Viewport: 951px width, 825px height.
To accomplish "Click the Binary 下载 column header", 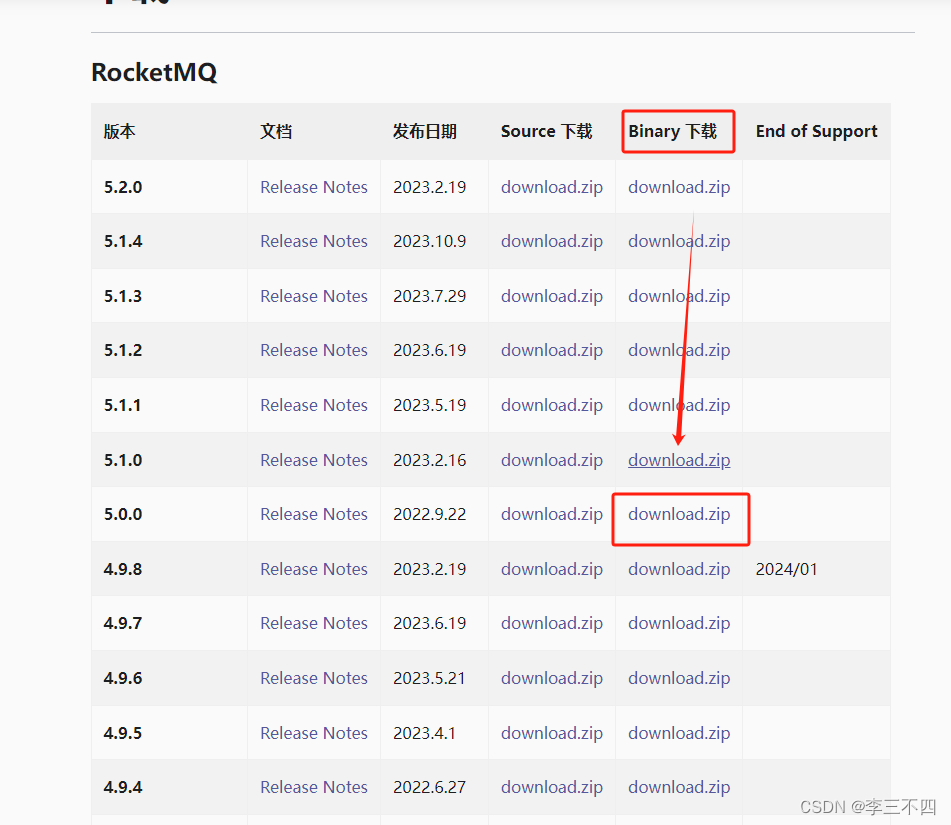I will click(x=673, y=131).
